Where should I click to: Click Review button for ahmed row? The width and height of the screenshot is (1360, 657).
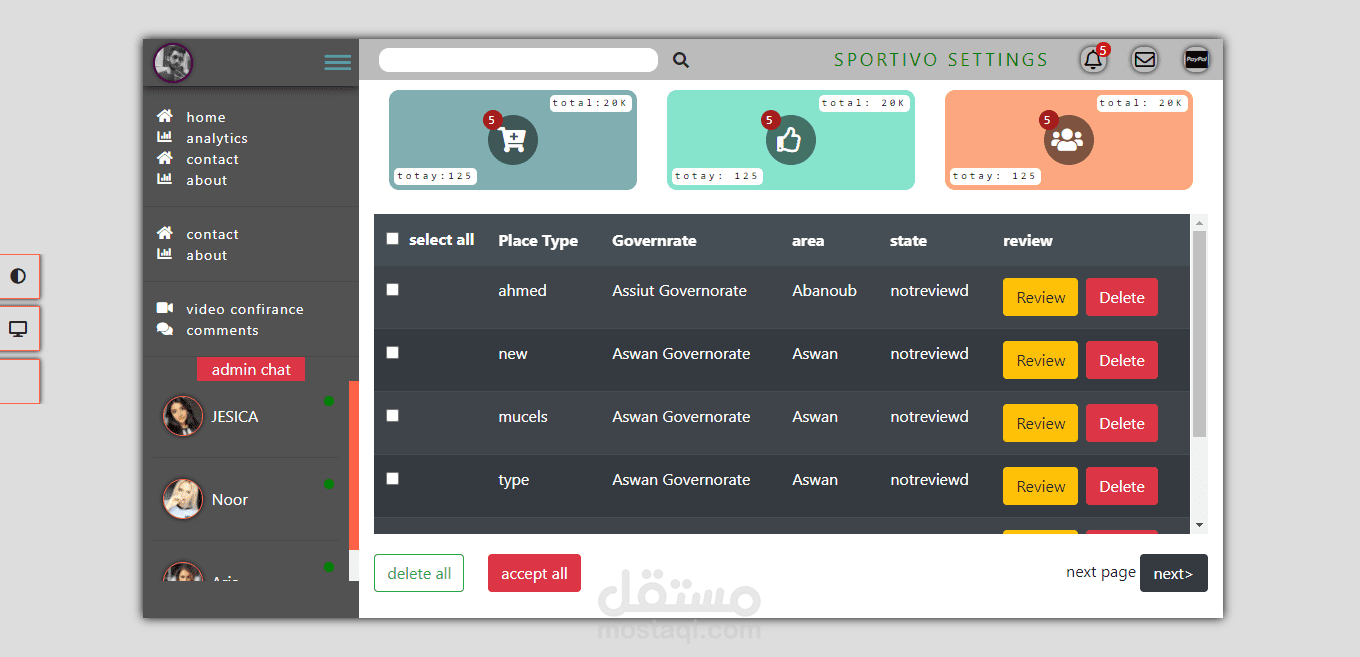coord(1040,297)
